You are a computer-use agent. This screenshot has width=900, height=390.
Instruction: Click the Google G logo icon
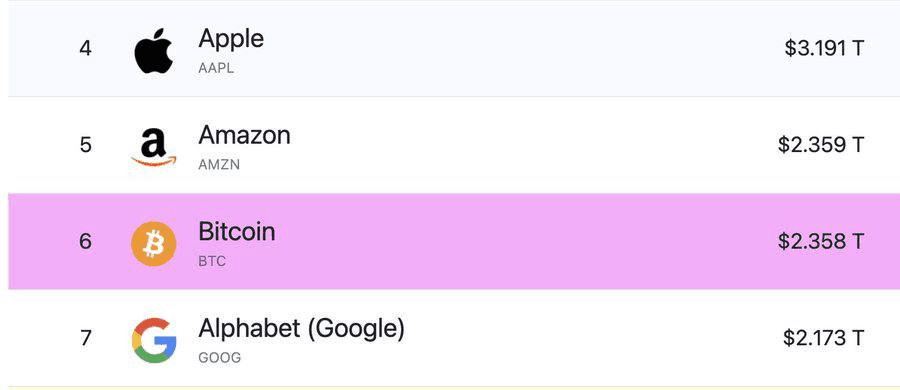pos(154,341)
